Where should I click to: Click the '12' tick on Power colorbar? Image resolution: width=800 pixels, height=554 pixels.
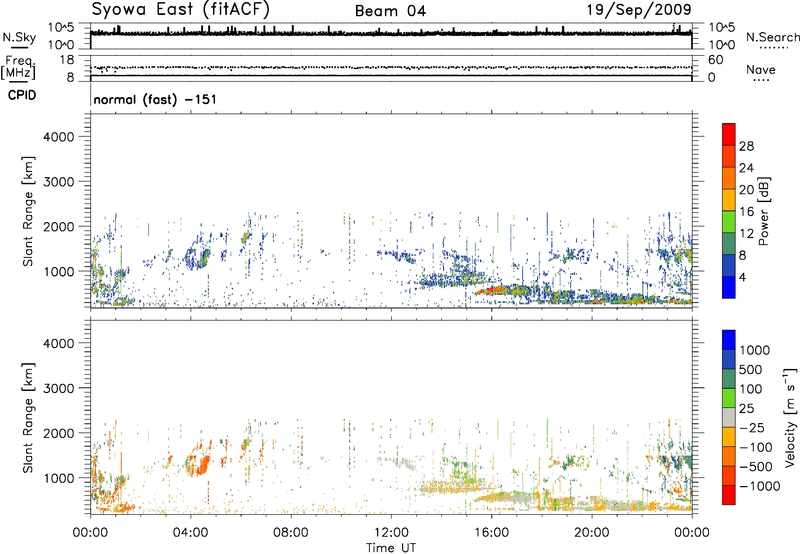click(746, 234)
